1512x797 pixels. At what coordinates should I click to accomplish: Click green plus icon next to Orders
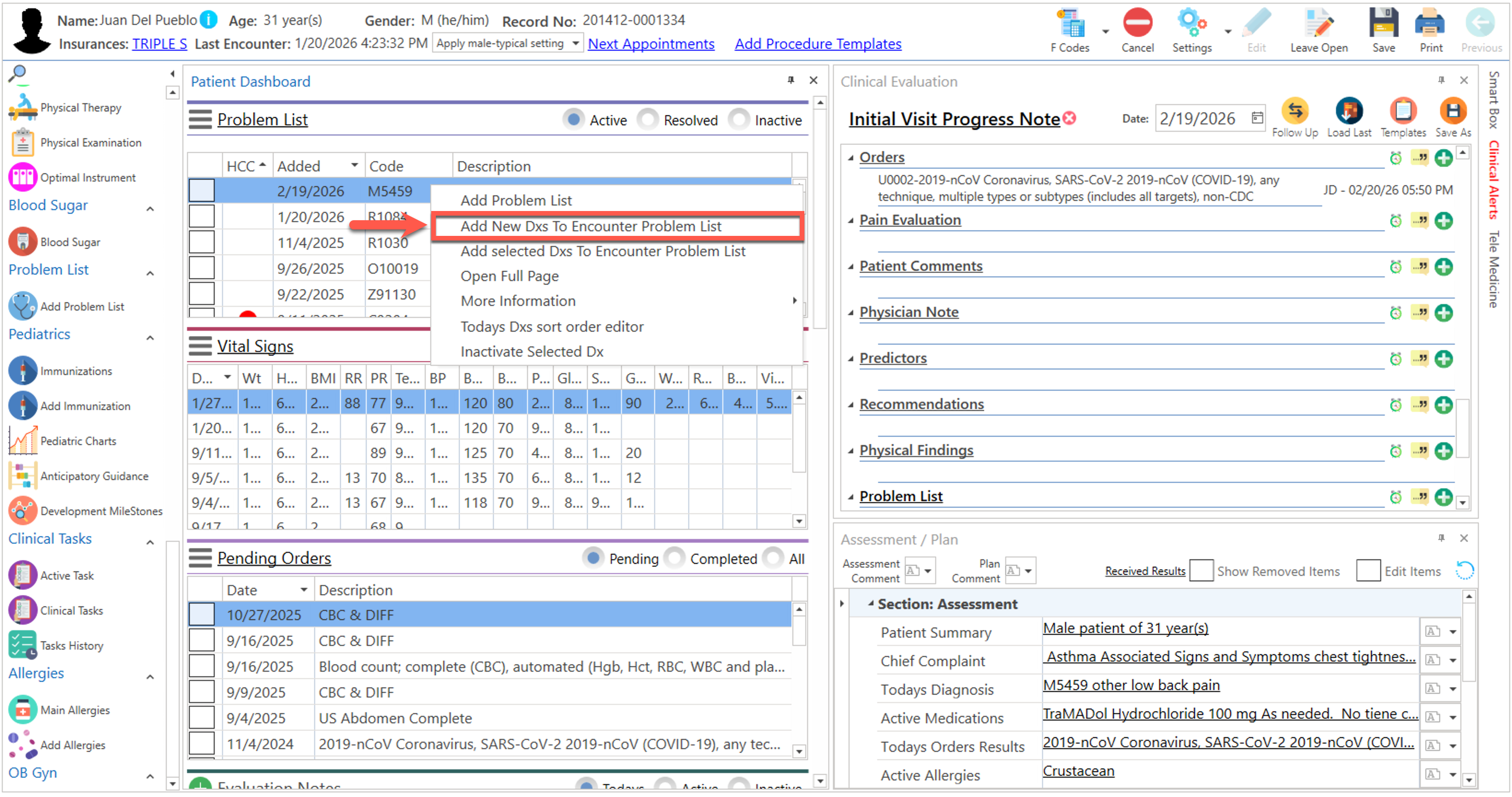pyautogui.click(x=1443, y=158)
